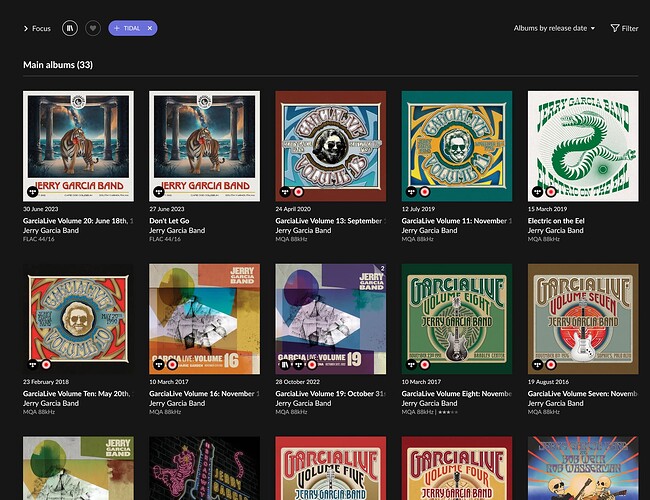Screen dimensions: 650x500
Task: Remove the TIDAL filter chip
Action: click(149, 28)
